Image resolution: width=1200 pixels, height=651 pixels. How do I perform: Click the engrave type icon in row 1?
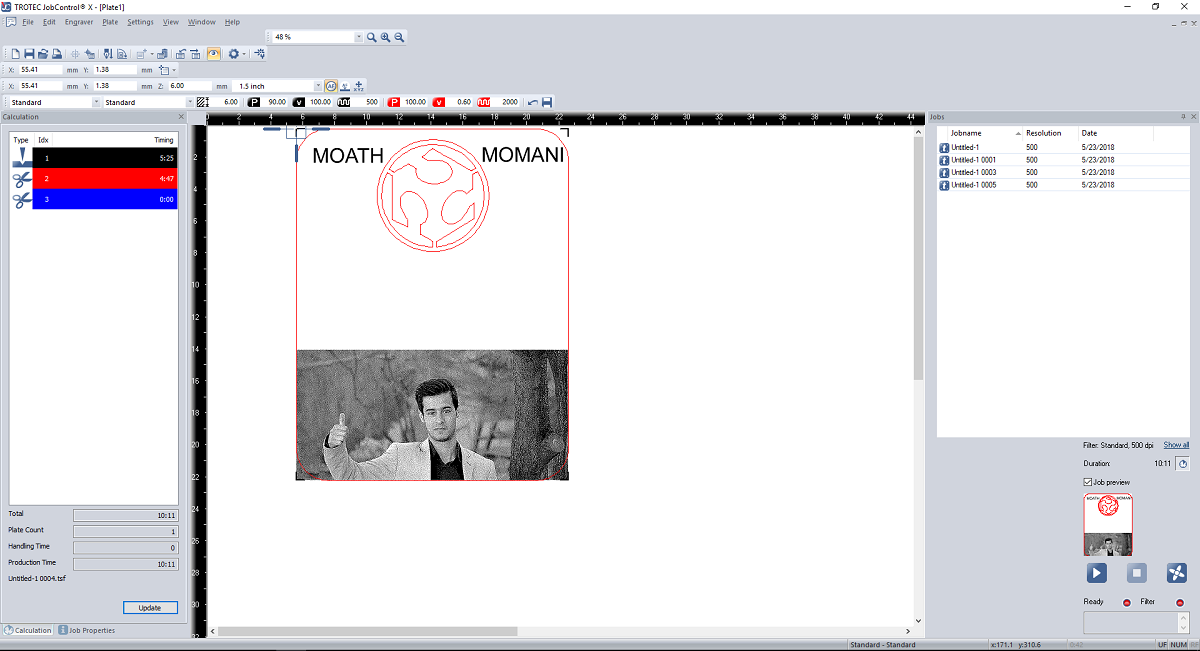(x=21, y=157)
